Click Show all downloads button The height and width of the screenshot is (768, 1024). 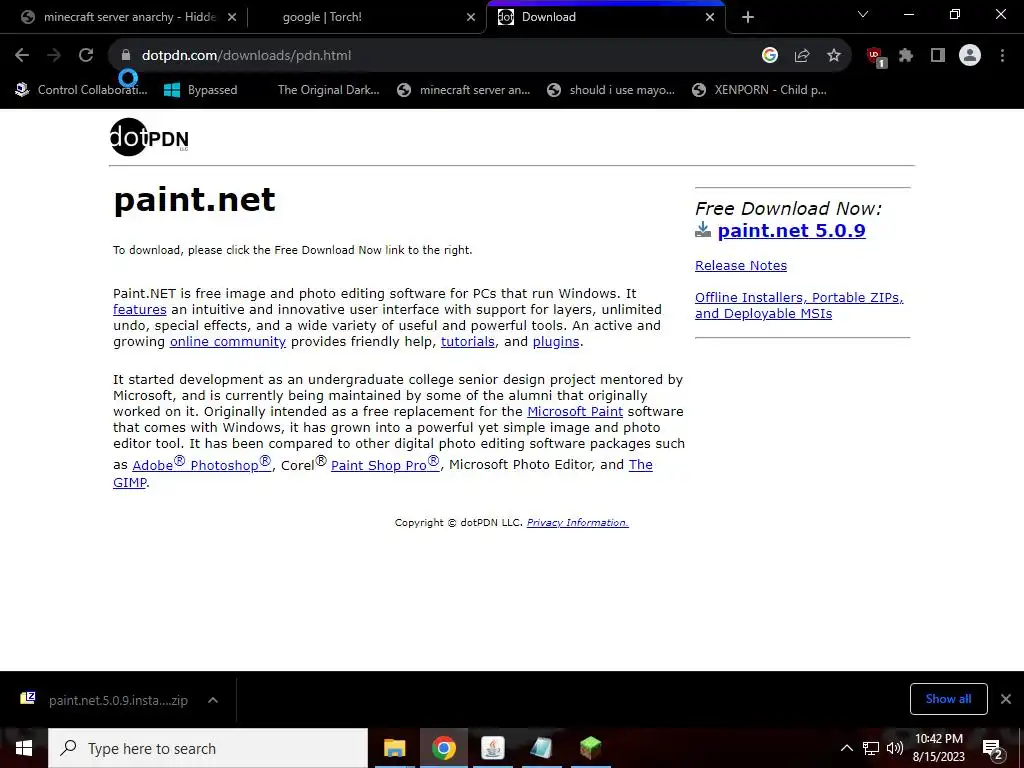(948, 699)
